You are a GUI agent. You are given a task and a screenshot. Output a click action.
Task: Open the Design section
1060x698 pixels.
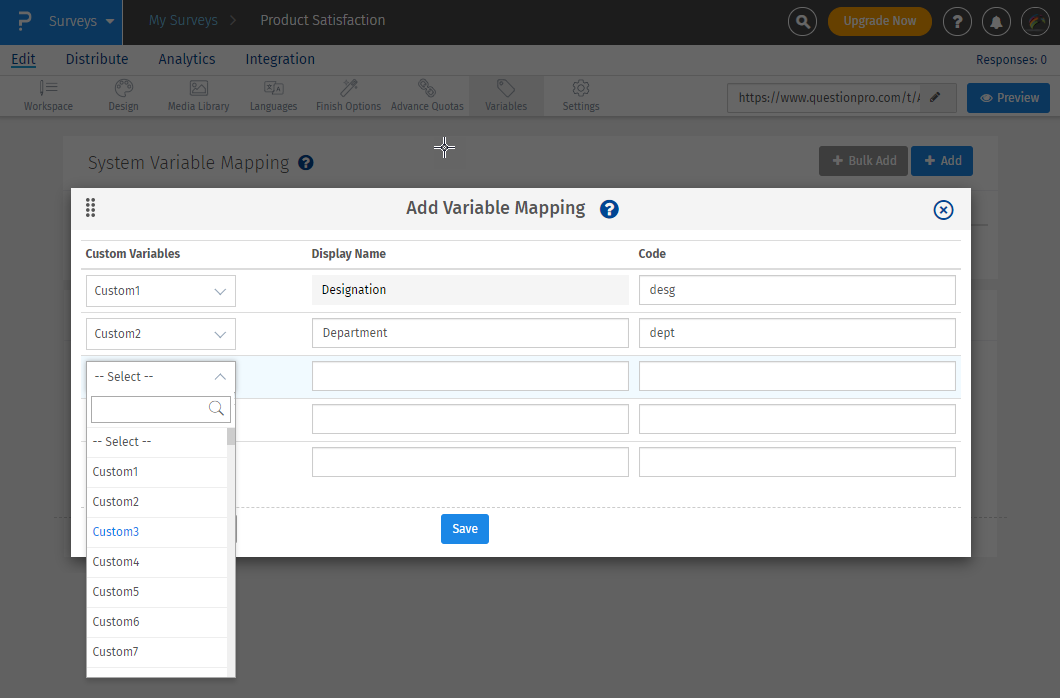pyautogui.click(x=123, y=95)
